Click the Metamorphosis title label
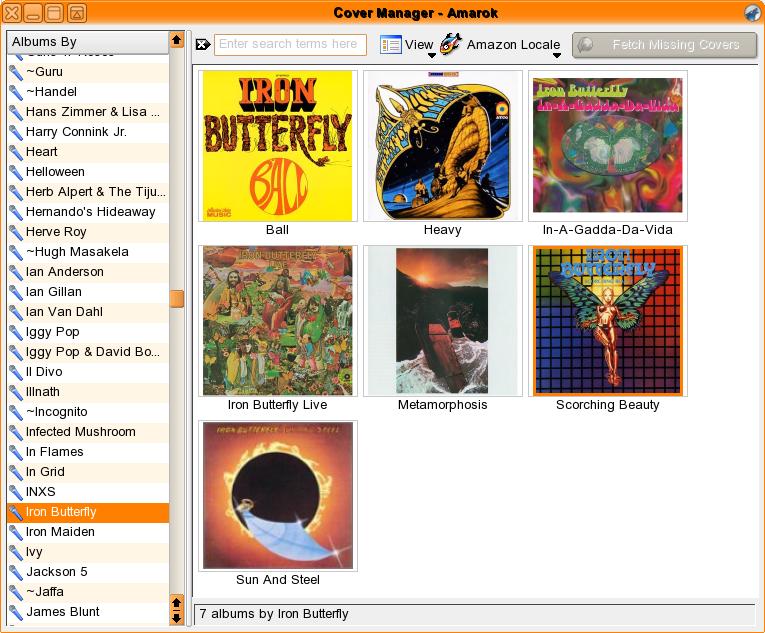Viewport: 765px width, 633px height. click(x=443, y=405)
